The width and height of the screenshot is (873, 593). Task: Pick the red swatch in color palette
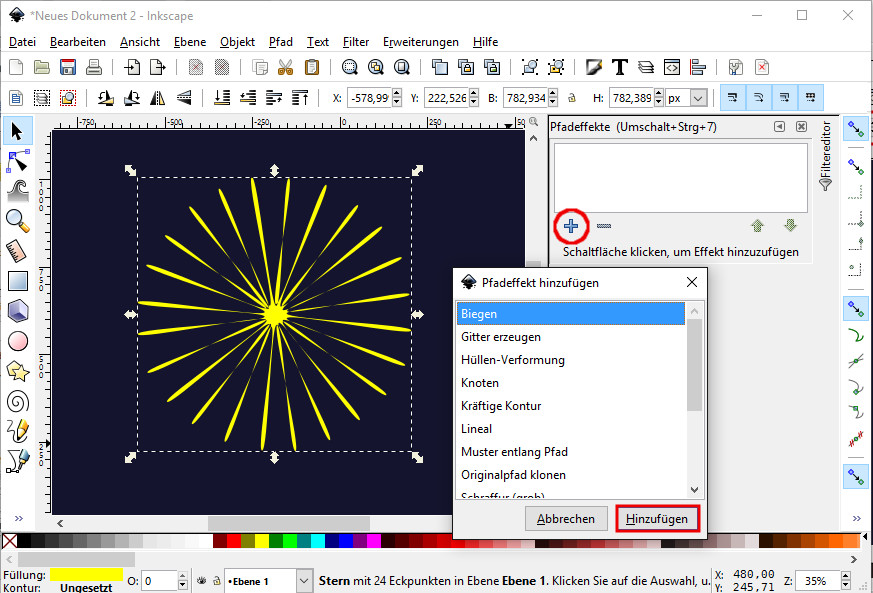(x=235, y=541)
